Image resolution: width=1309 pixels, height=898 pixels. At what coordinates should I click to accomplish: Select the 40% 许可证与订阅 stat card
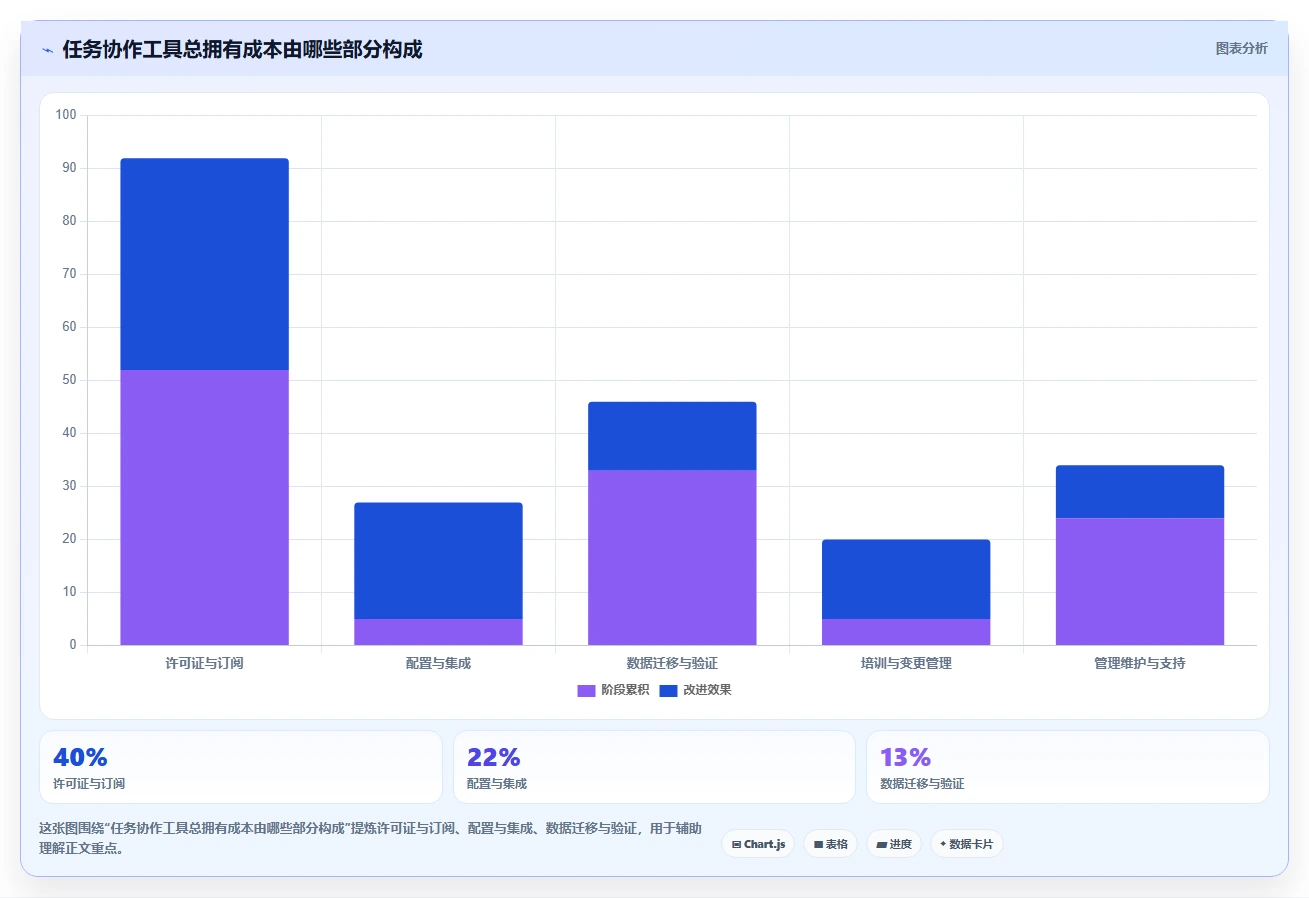click(x=241, y=767)
